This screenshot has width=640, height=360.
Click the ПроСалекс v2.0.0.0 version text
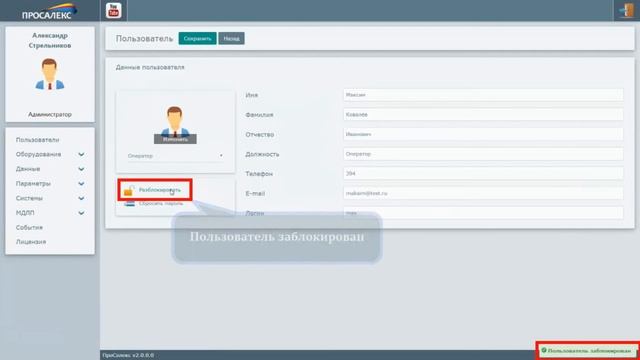(128, 355)
